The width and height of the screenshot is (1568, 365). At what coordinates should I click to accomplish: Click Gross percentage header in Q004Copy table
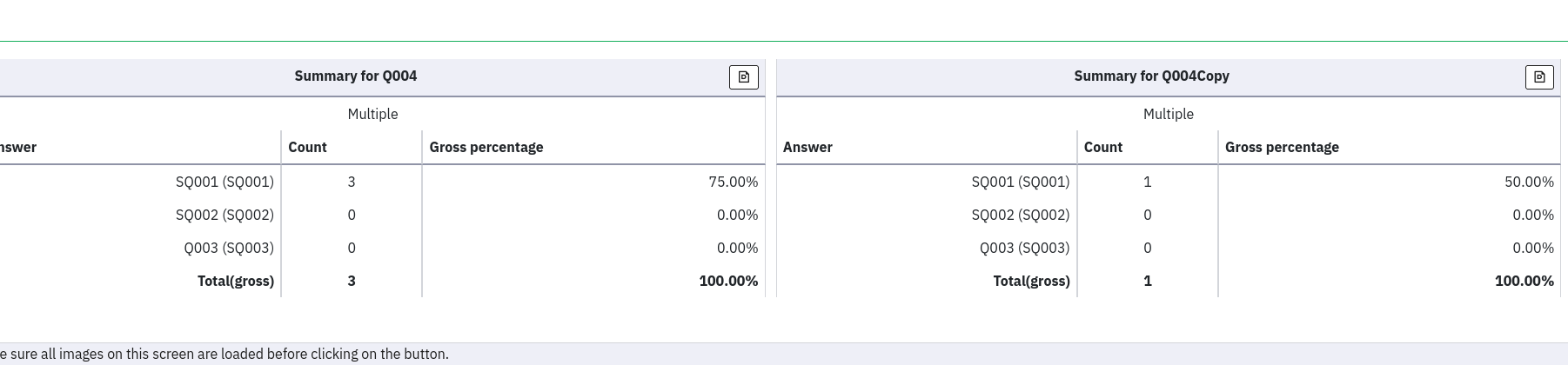coord(1281,148)
